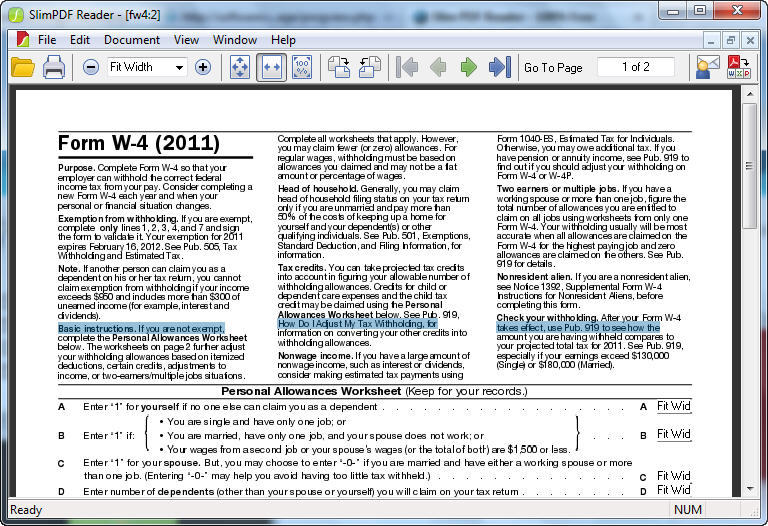768x526 pixels.
Task: Go to the next page
Action: tap(469, 67)
